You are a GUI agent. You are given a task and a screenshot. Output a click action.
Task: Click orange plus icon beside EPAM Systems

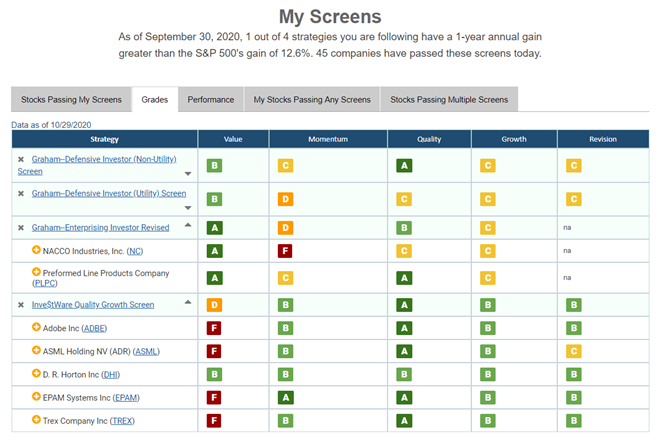(x=36, y=396)
